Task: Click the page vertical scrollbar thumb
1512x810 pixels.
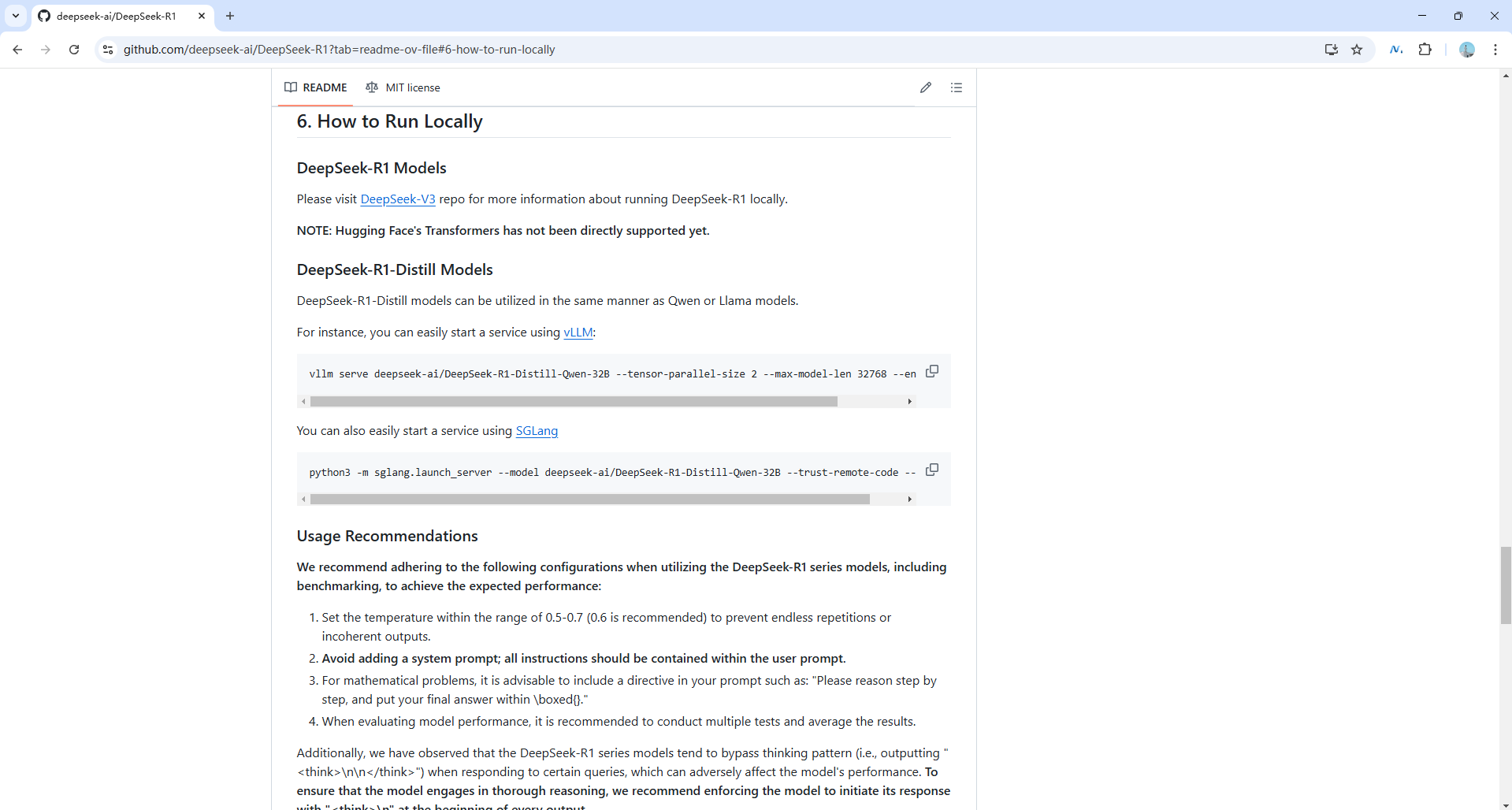Action: tap(1506, 585)
